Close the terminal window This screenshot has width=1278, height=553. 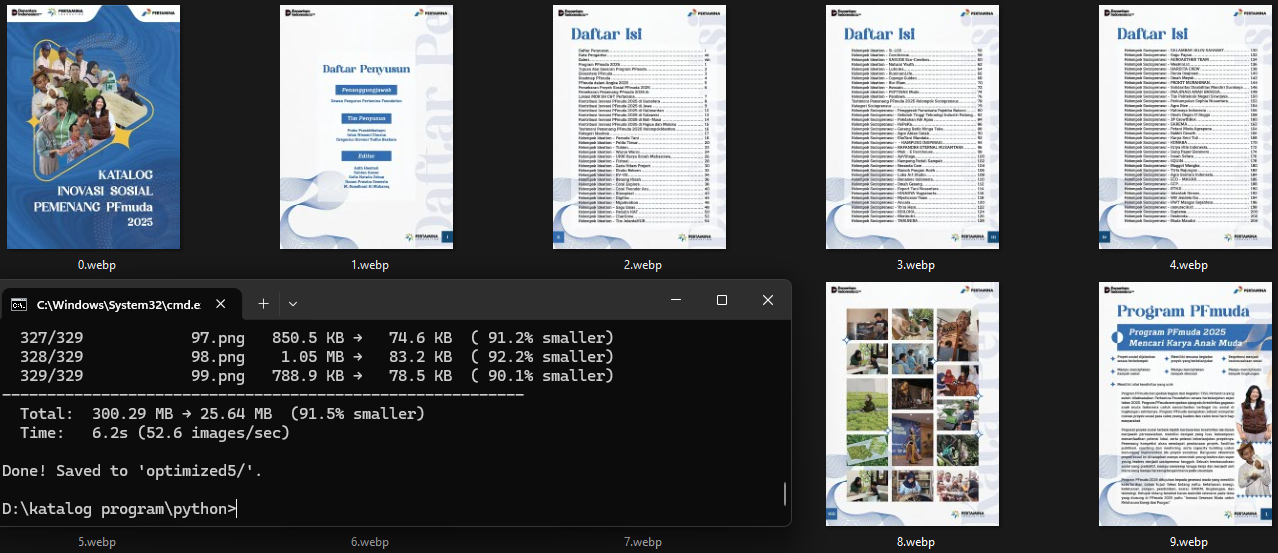[x=768, y=301]
